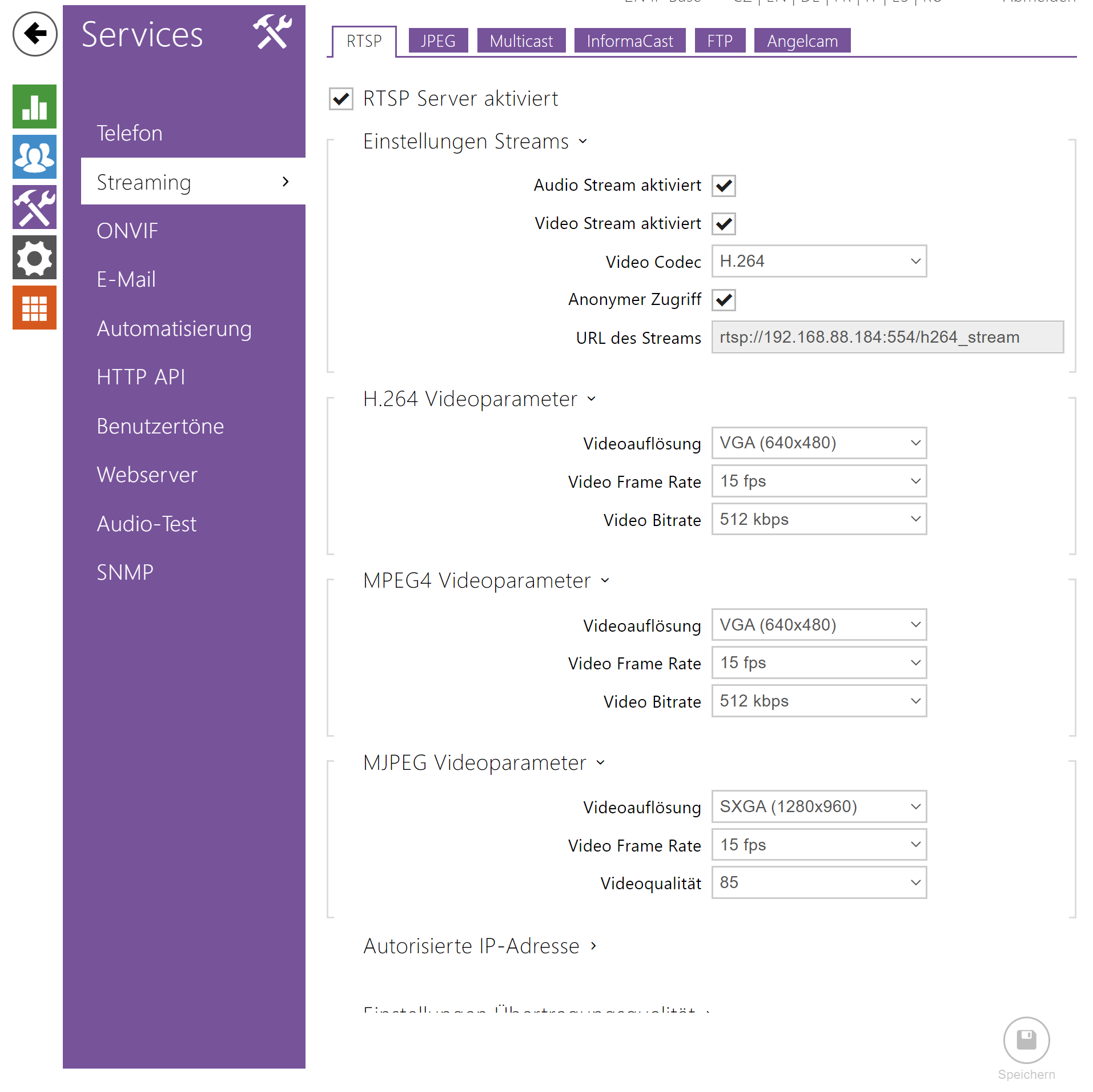Viewport: 1093px width, 1092px height.
Task: Open MPEG4 Video Bitrate dropdown
Action: point(819,701)
